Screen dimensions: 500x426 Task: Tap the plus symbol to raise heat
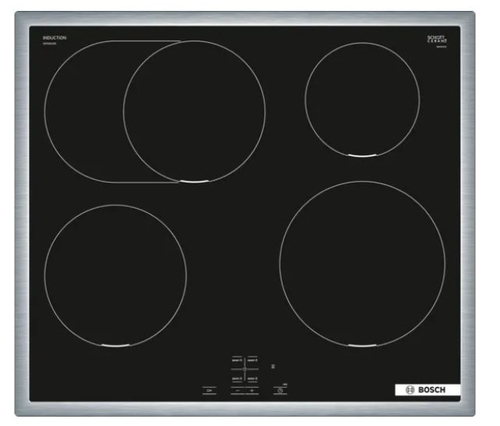coord(252,390)
